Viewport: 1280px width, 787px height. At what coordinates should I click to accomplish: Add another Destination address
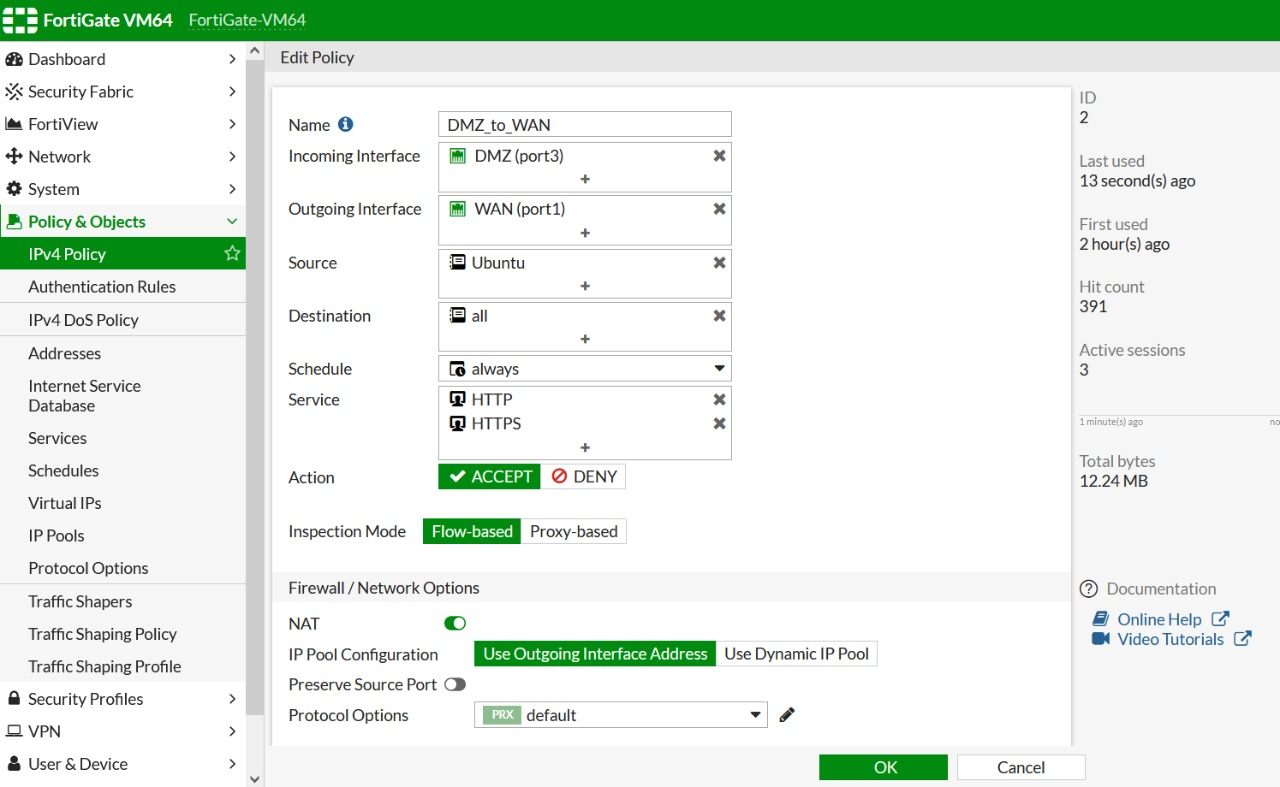(x=584, y=340)
